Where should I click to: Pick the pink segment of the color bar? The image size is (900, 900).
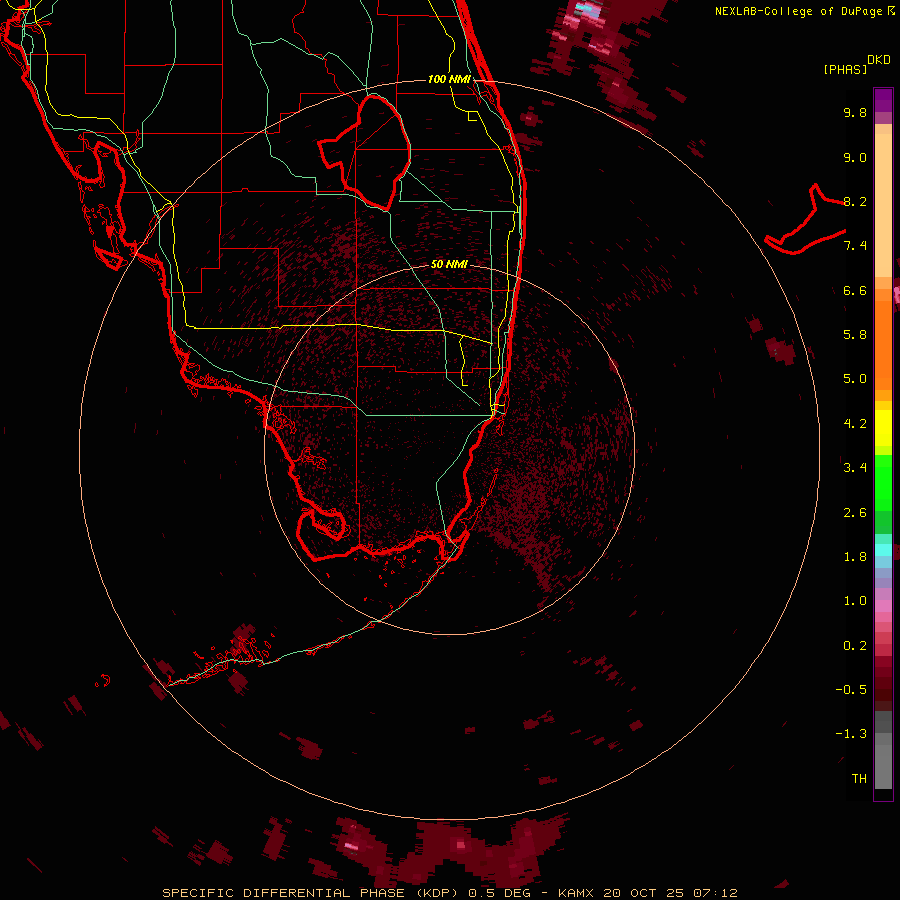tap(883, 606)
